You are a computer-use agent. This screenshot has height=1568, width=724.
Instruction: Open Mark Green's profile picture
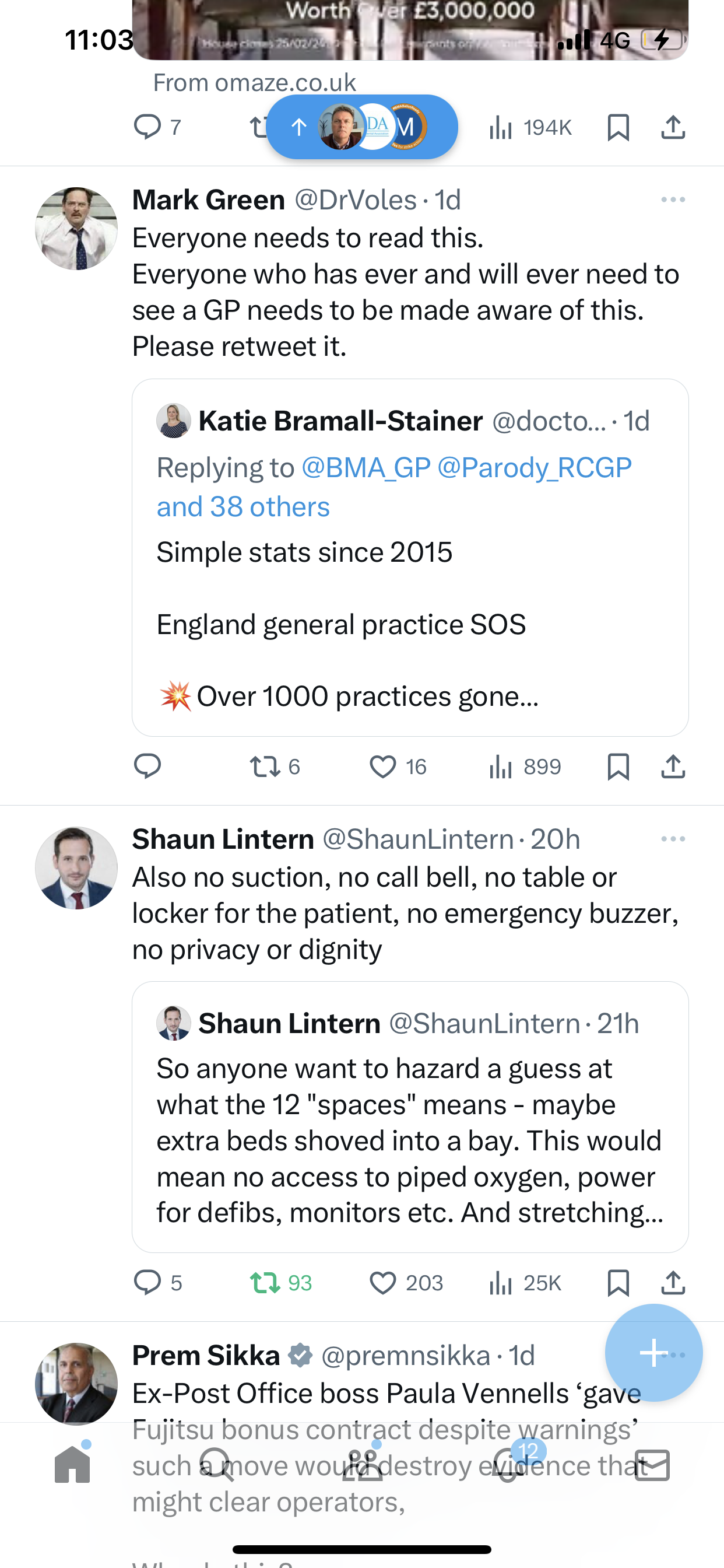click(x=76, y=228)
